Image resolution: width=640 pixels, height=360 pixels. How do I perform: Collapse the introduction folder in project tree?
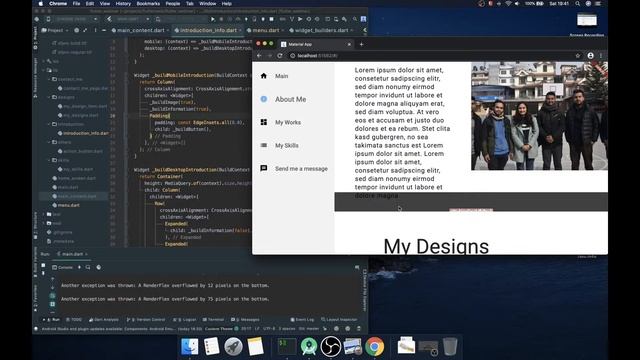[x=49, y=124]
